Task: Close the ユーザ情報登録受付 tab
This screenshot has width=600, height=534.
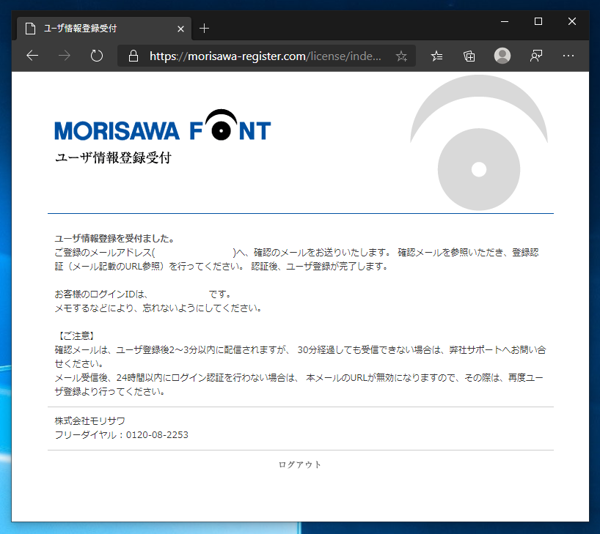Action: pyautogui.click(x=181, y=29)
